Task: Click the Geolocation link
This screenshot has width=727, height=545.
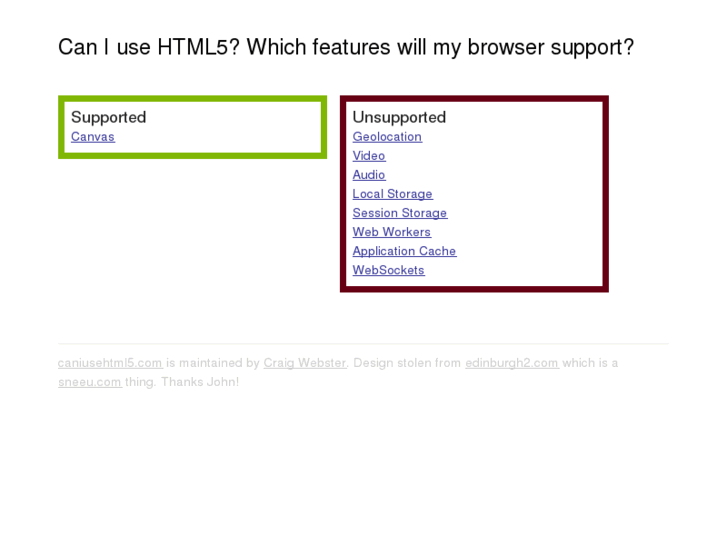Action: (x=387, y=137)
